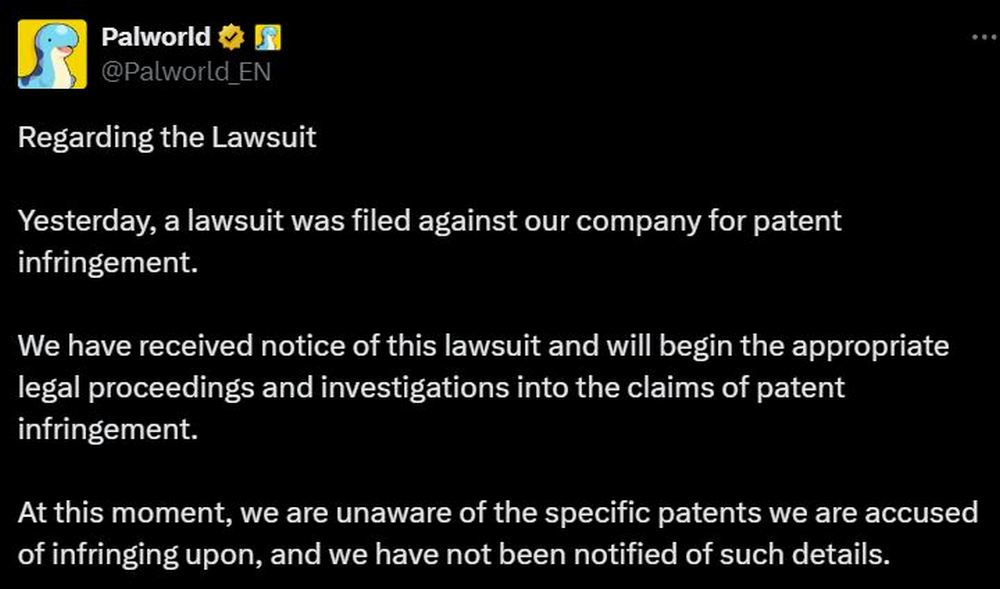1000x589 pixels.
Task: Open the Palworld display name link
Action: pos(156,38)
